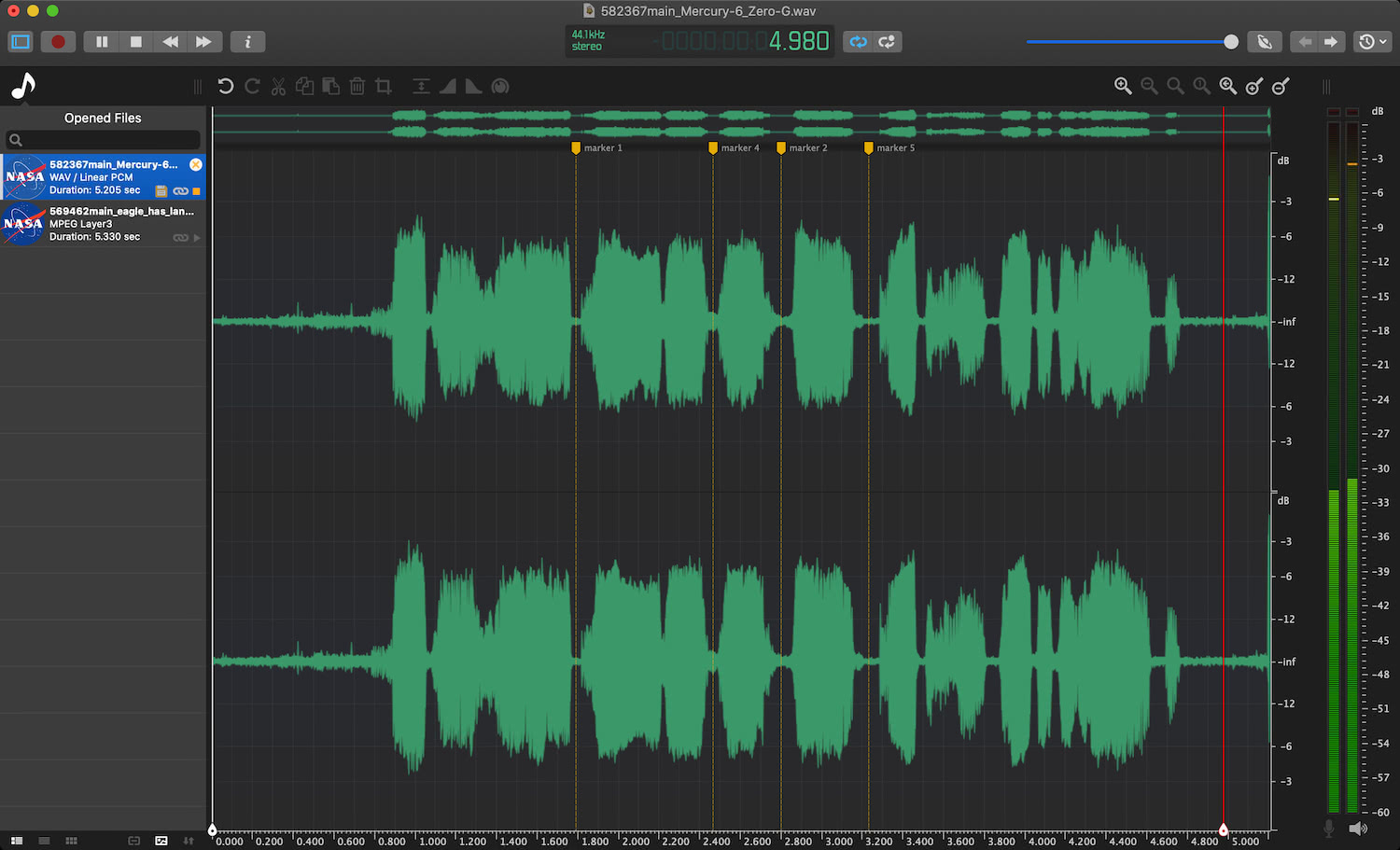Toggle link icon on eagle_has_lan file
Viewport: 1400px width, 850px height.
pyautogui.click(x=181, y=238)
